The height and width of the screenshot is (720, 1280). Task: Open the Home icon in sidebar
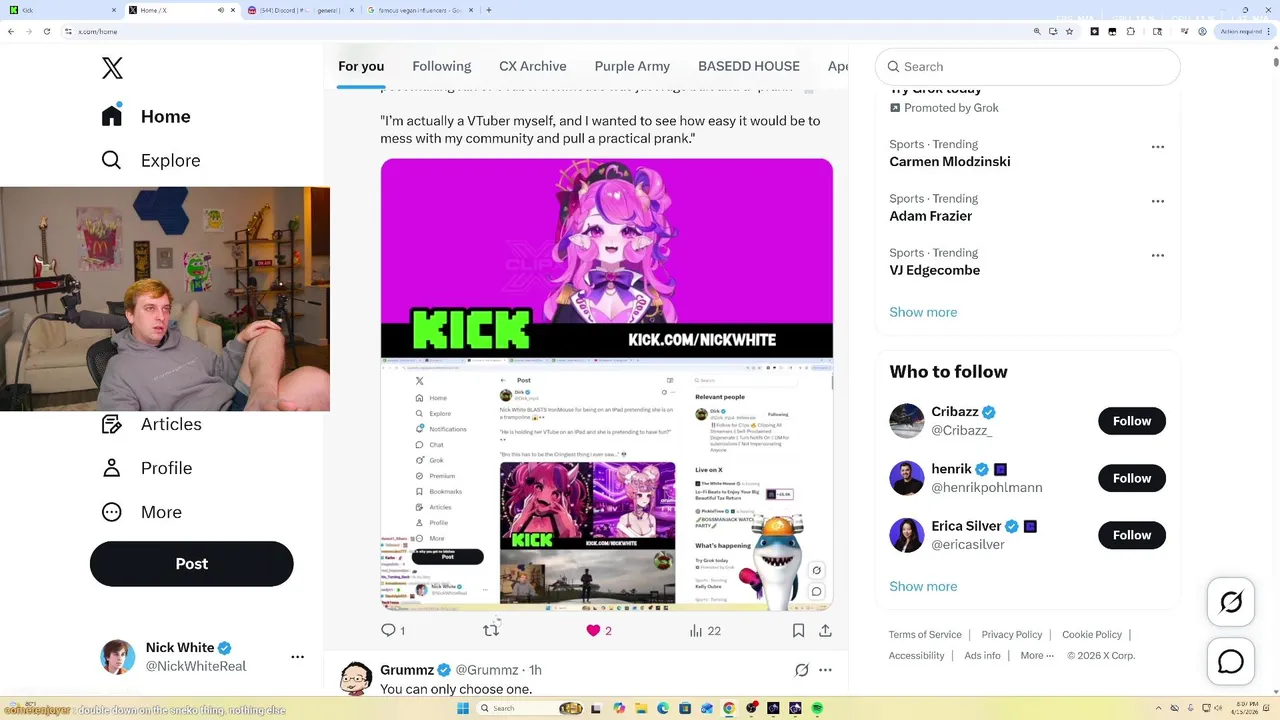(x=112, y=116)
